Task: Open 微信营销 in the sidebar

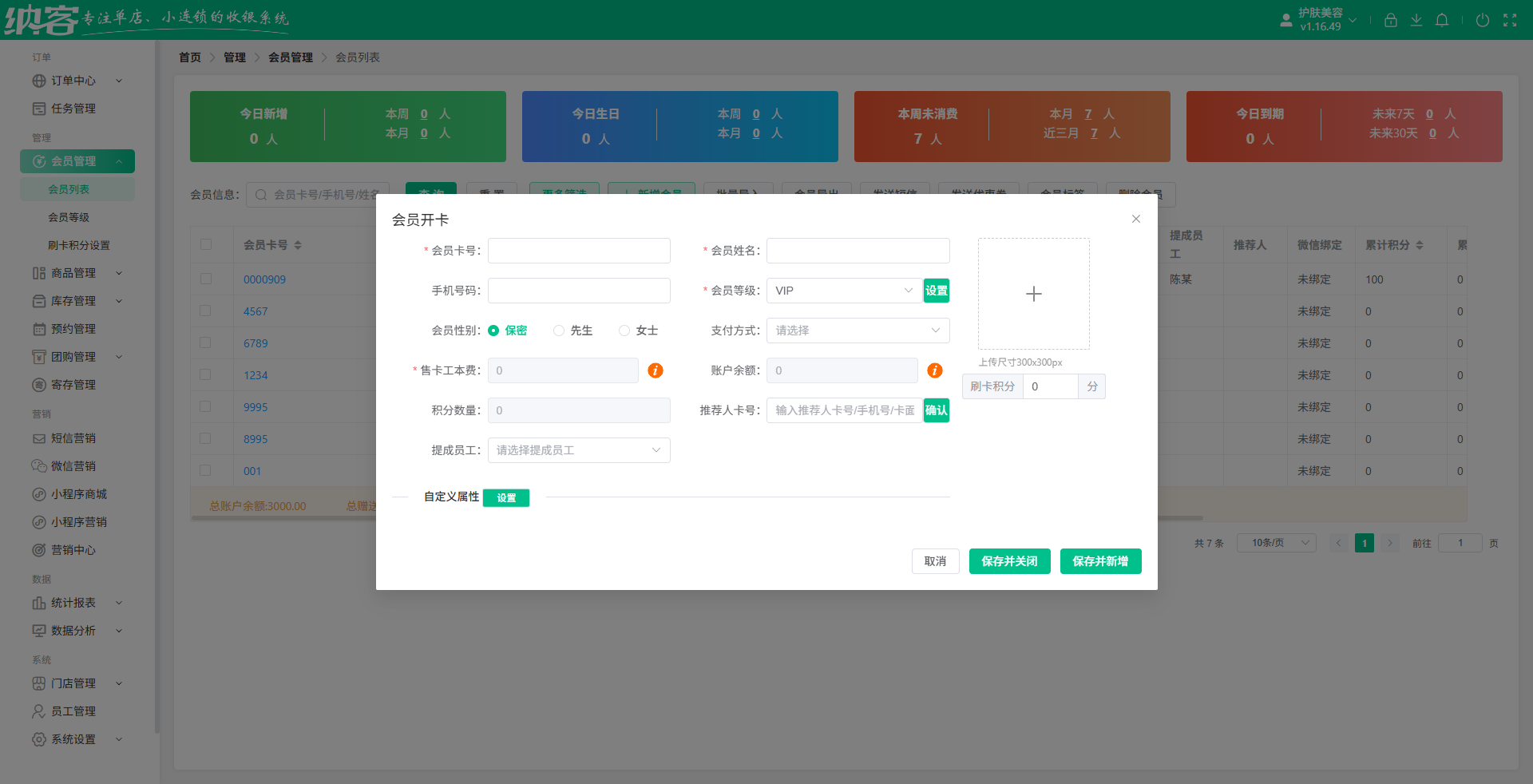Action: [77, 466]
